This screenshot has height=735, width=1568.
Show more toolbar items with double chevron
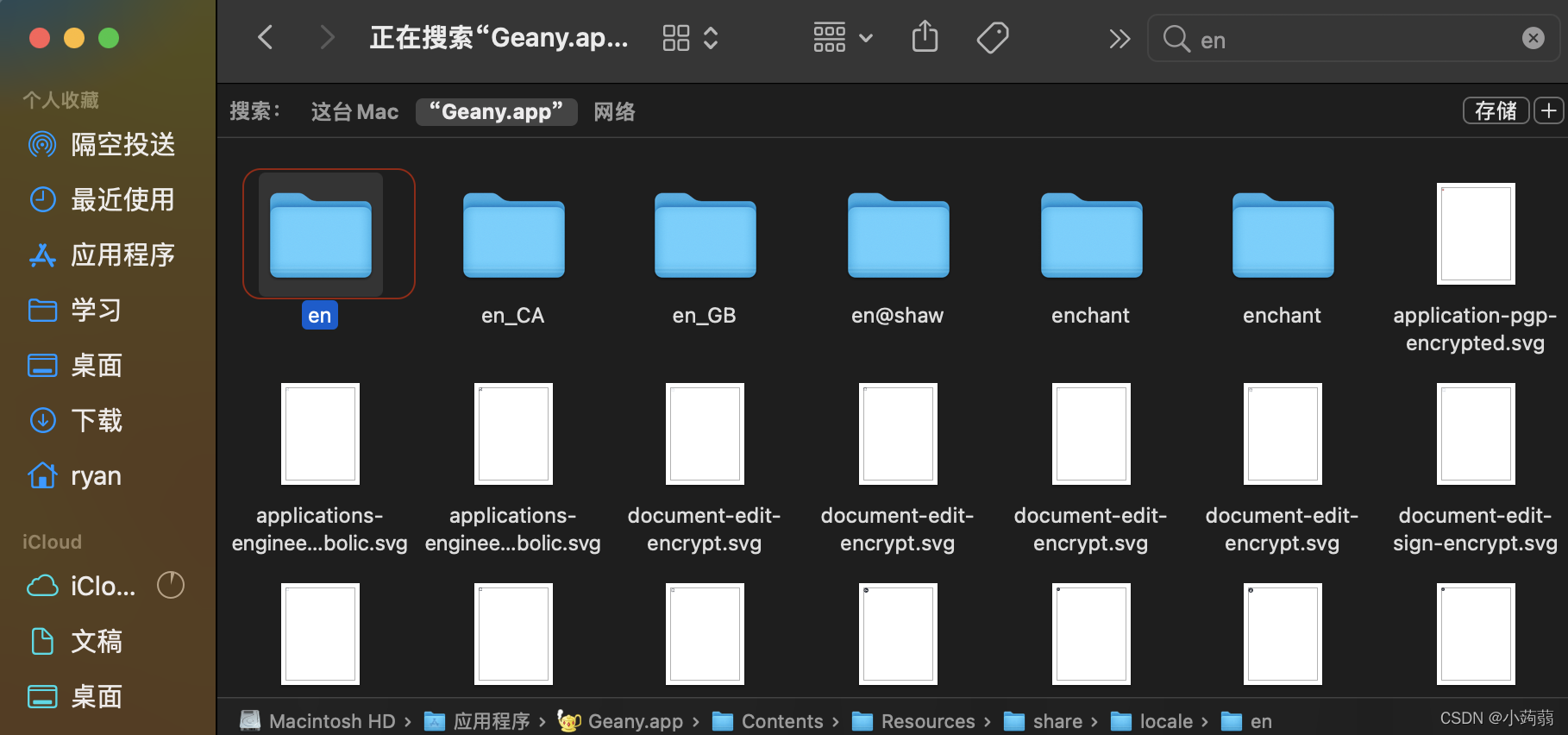click(1120, 39)
